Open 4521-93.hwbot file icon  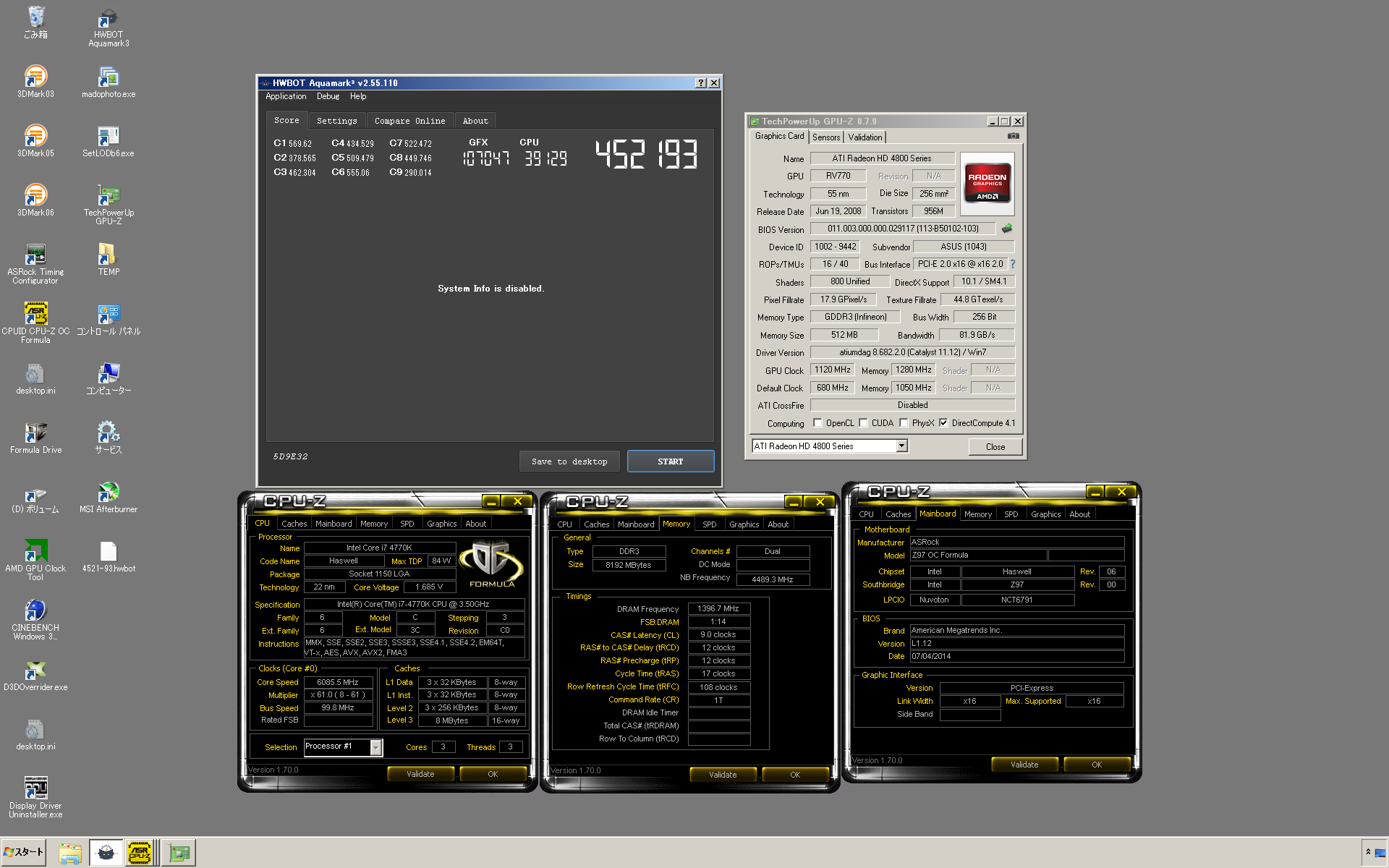(x=108, y=556)
